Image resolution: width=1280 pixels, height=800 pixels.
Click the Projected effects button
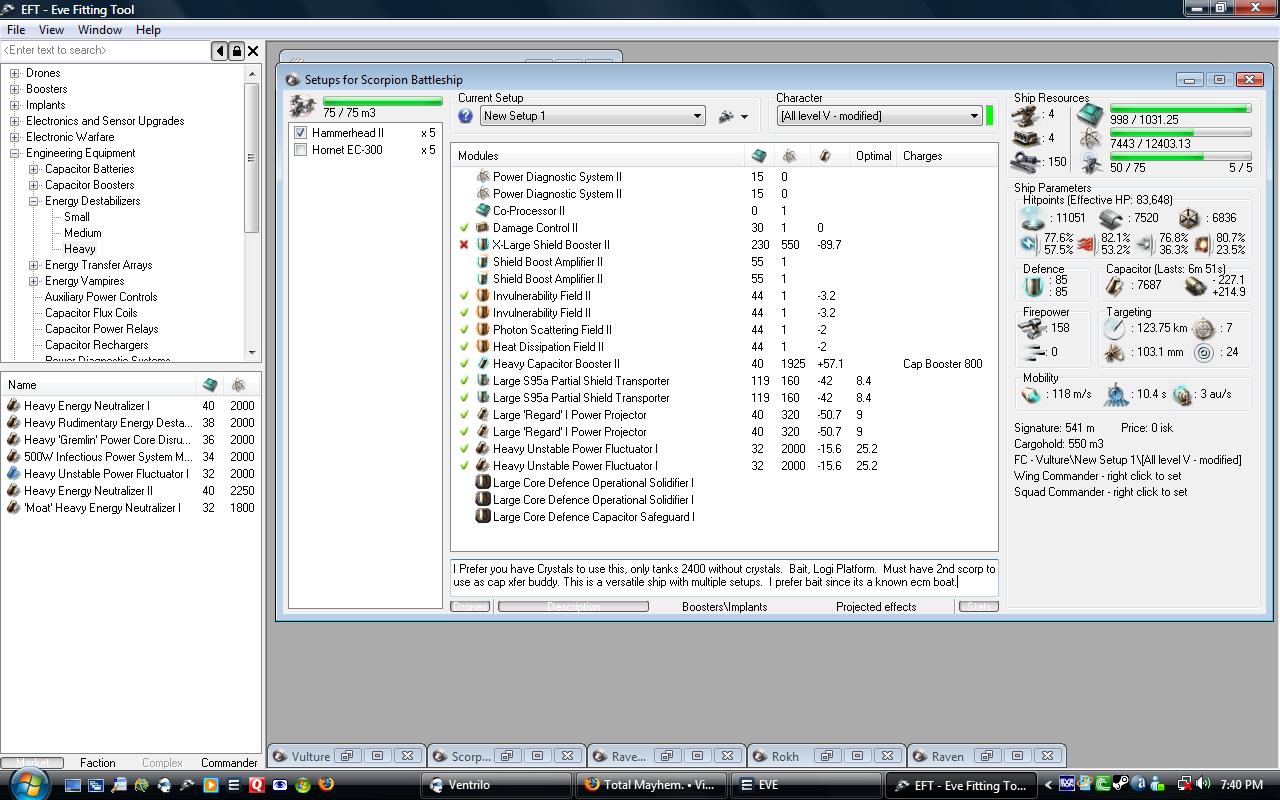(x=876, y=607)
